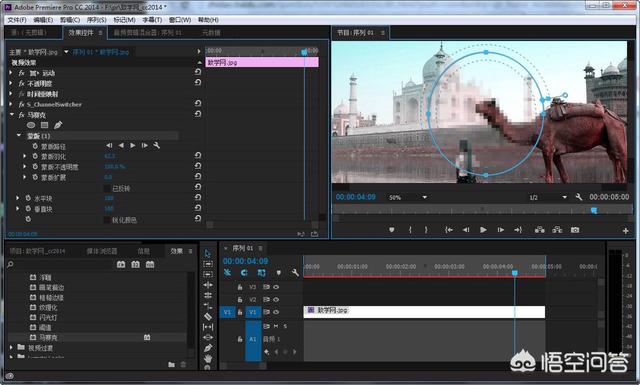This screenshot has width=640, height=385.
Task: Open the 字幕(T) menu
Action: [x=152, y=20]
